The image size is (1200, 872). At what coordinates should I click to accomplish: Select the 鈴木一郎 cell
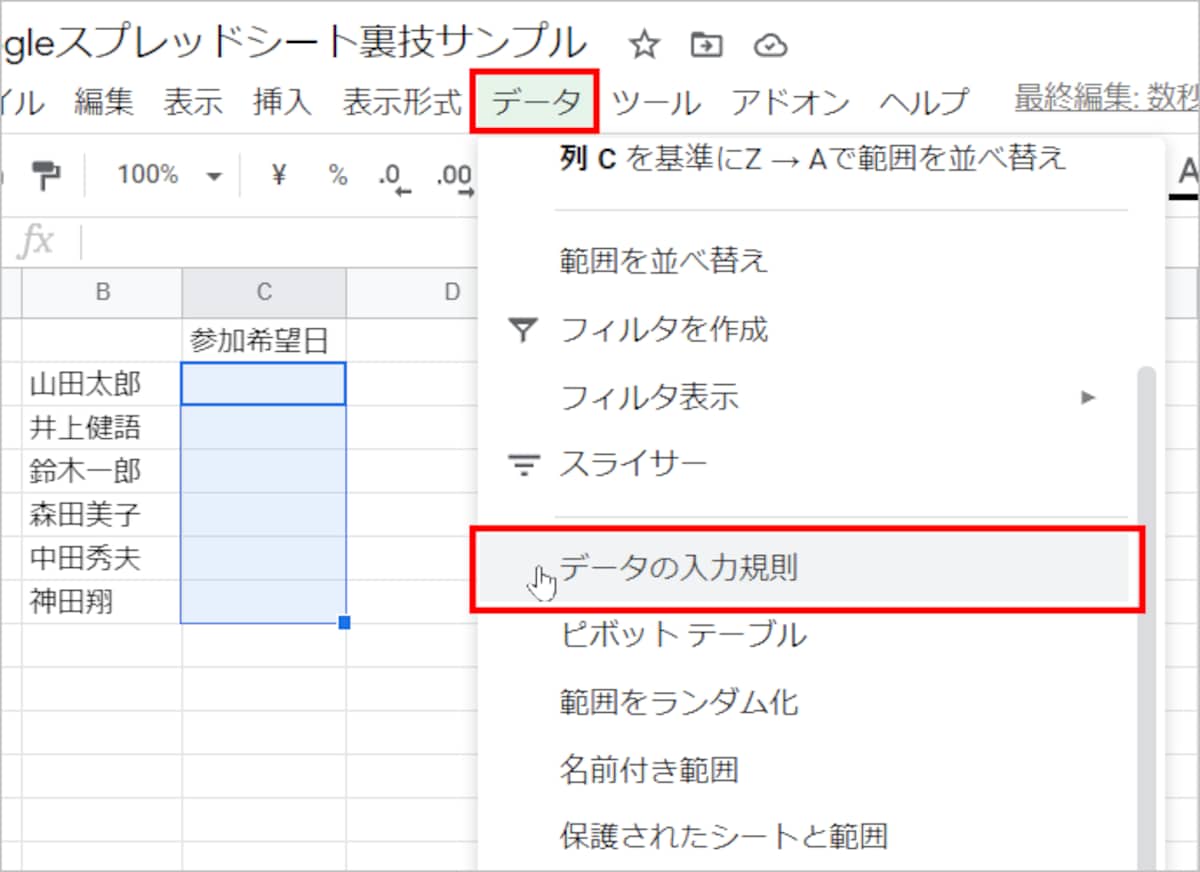pyautogui.click(x=102, y=471)
